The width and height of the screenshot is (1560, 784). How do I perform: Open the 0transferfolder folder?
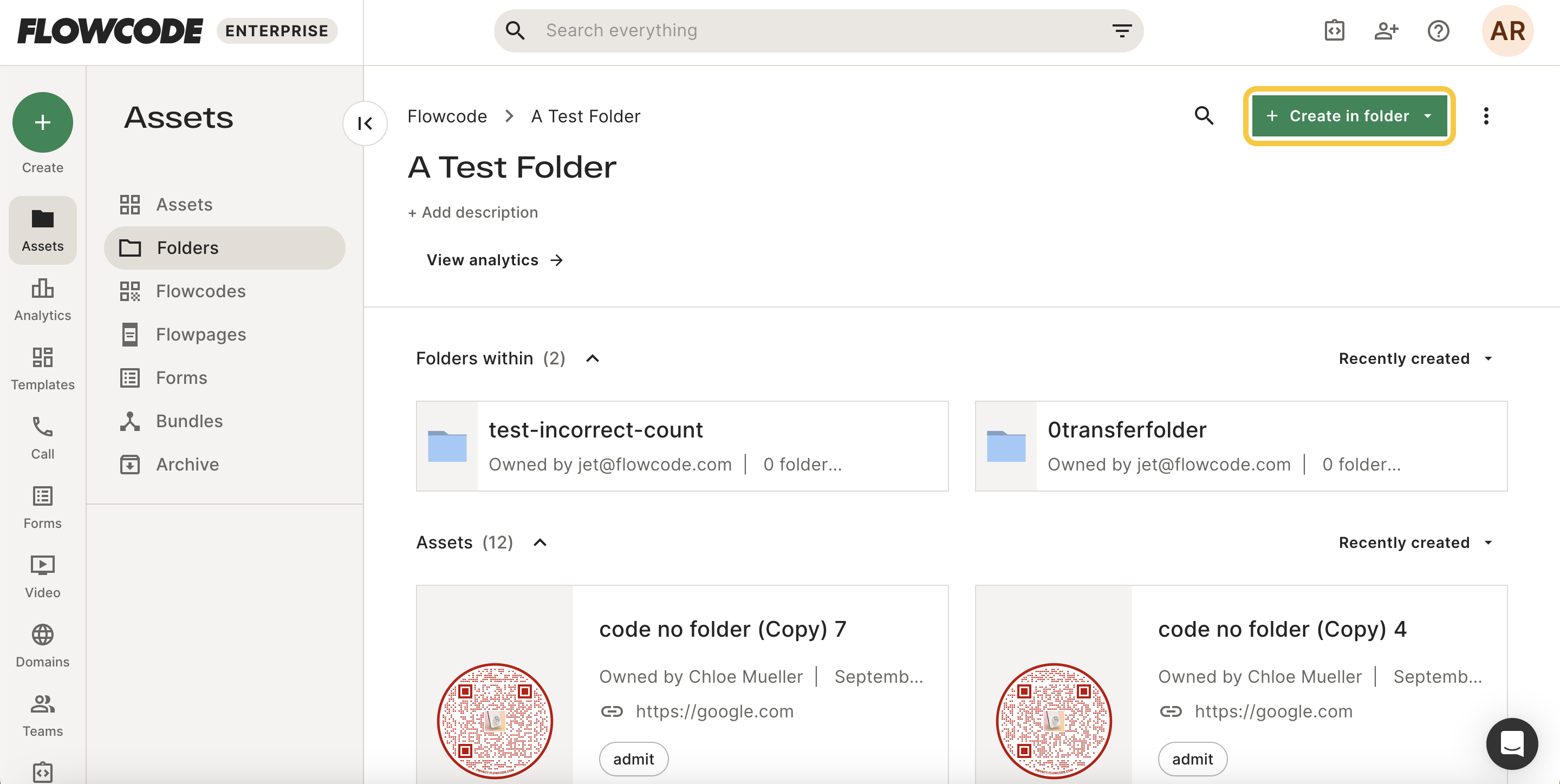click(1241, 446)
